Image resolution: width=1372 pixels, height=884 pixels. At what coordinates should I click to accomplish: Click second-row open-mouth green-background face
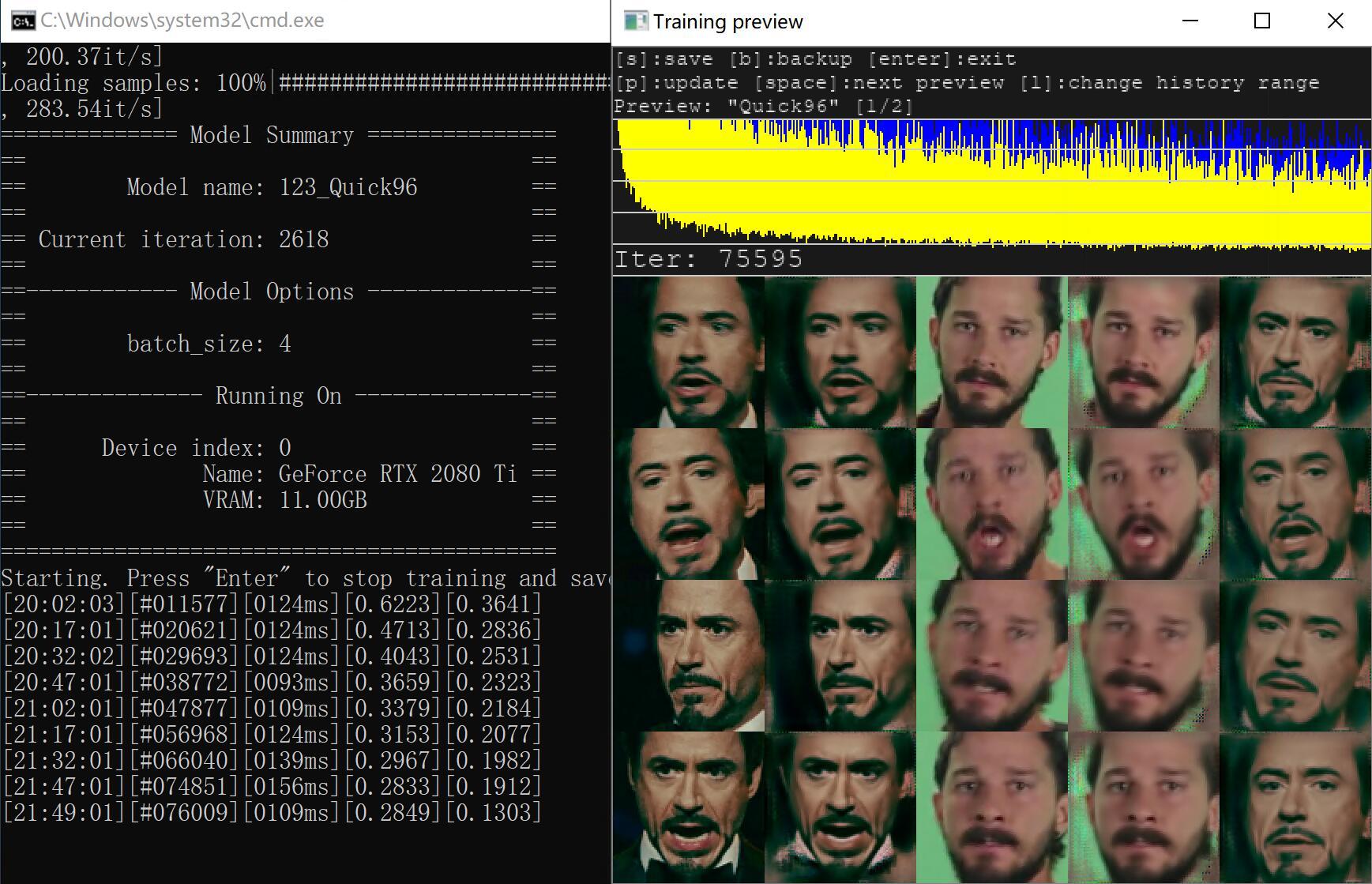click(x=992, y=504)
